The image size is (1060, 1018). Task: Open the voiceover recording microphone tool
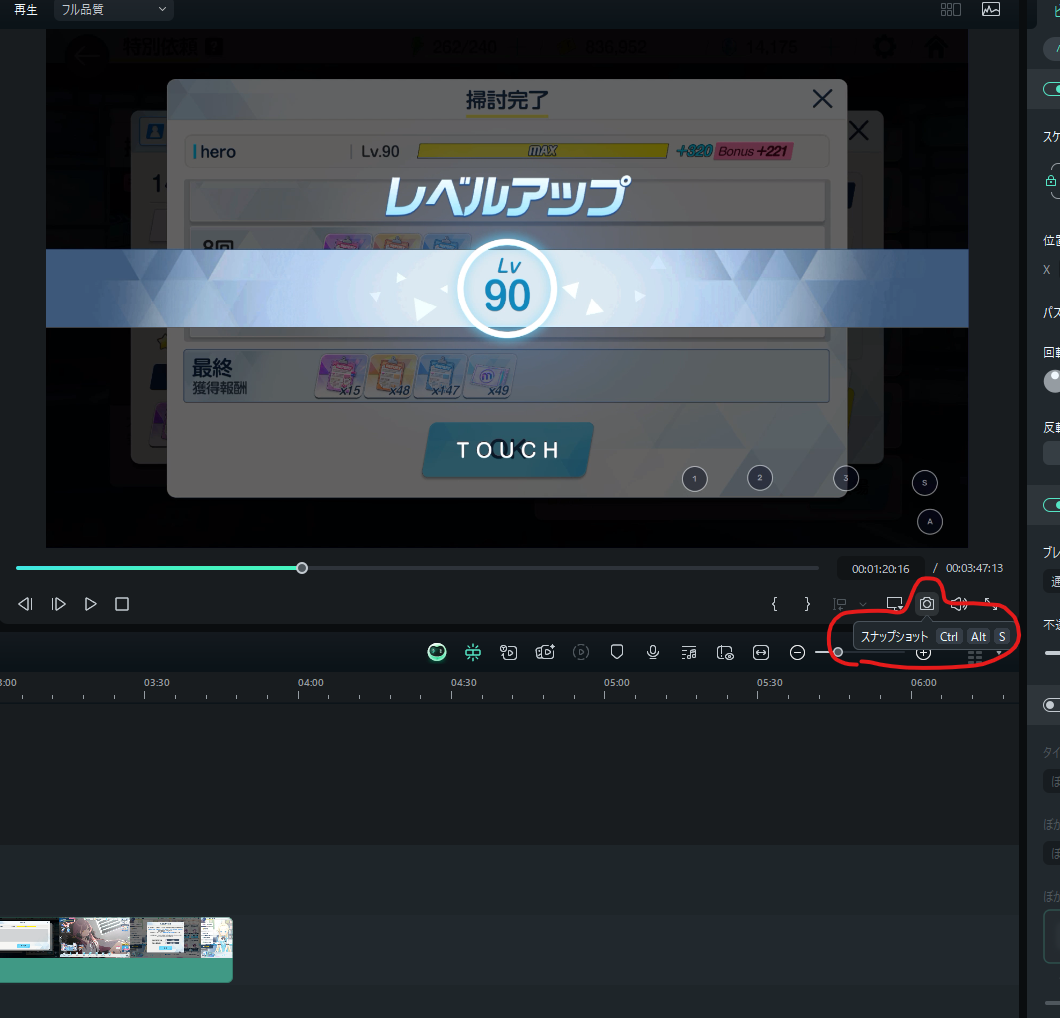tap(653, 652)
